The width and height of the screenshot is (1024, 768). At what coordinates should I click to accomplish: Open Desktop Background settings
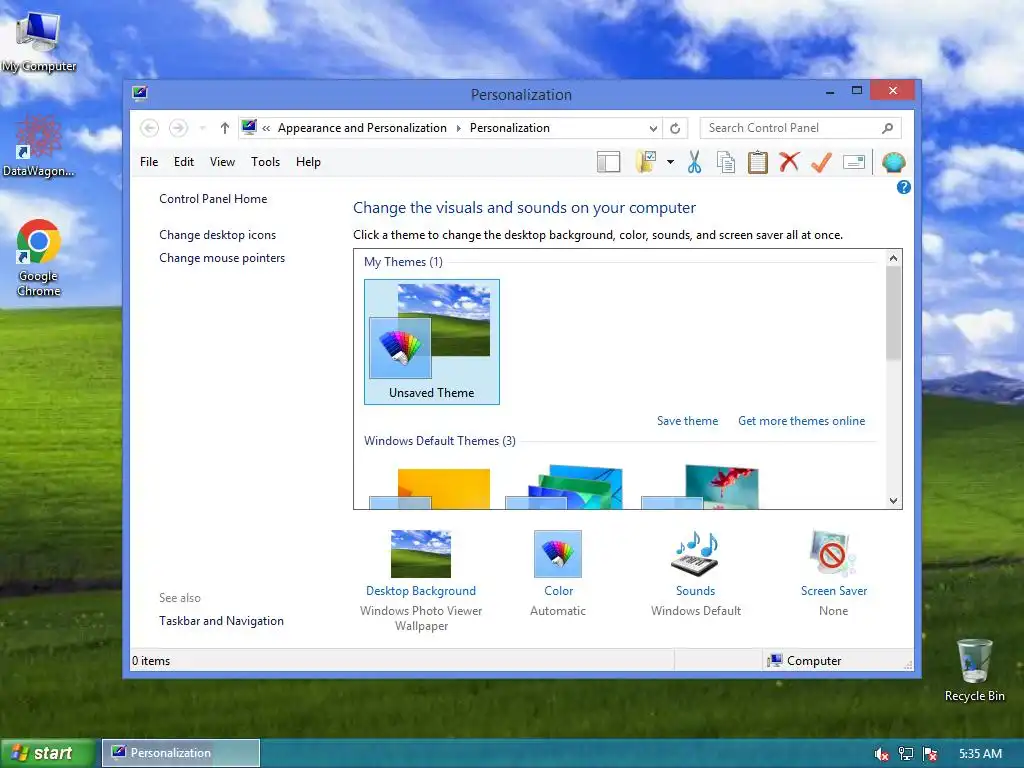click(x=421, y=554)
